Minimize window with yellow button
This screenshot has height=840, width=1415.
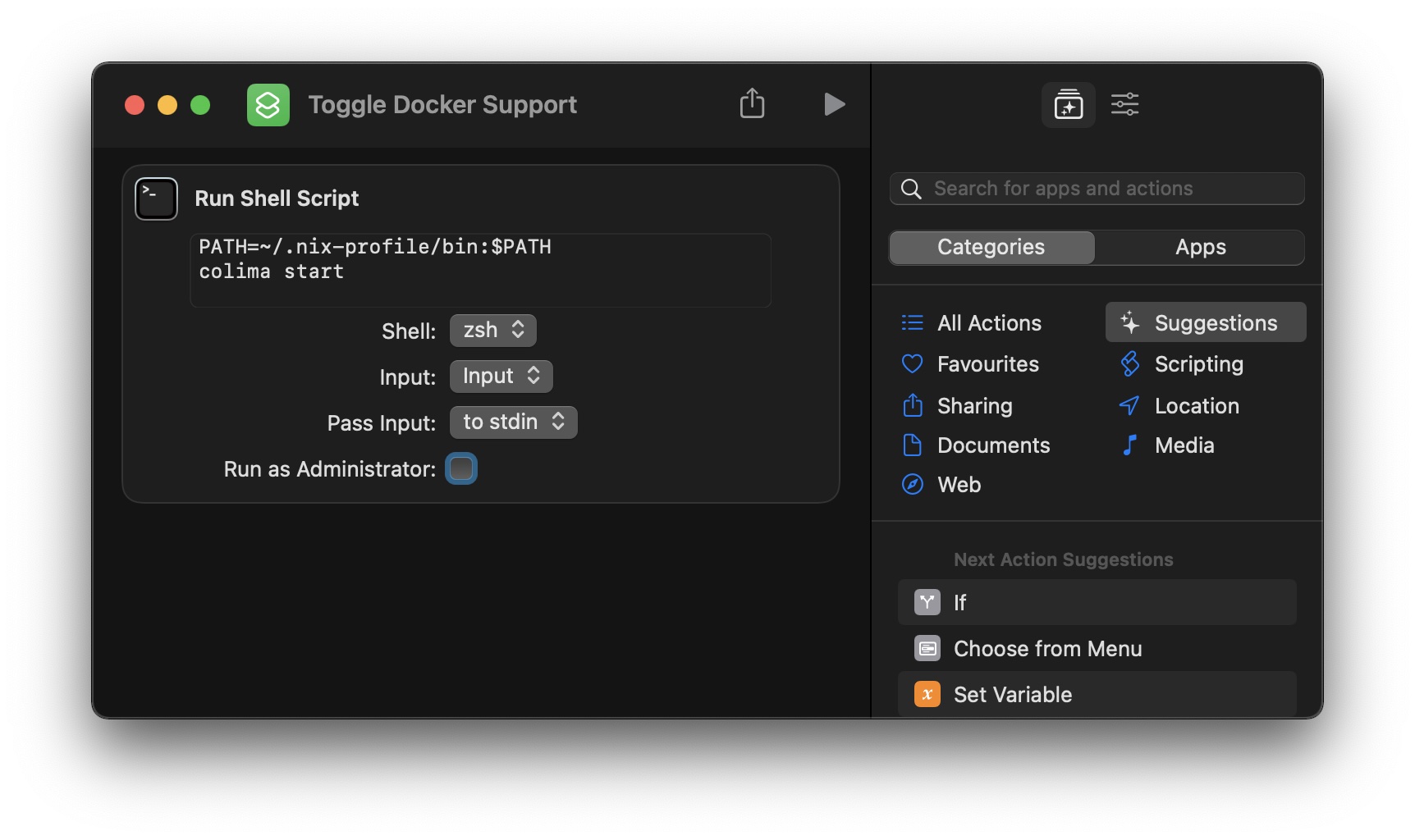(x=167, y=105)
